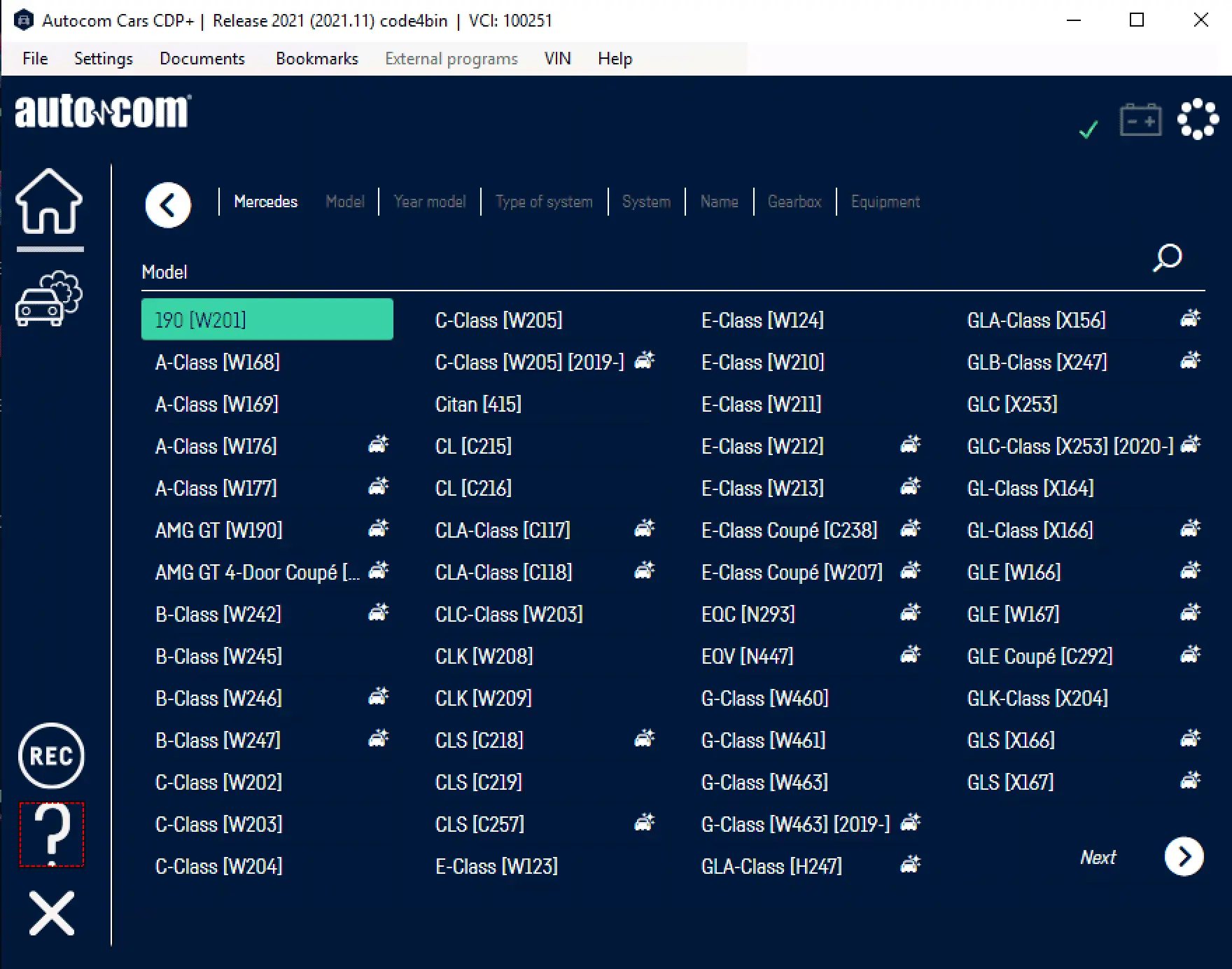Open the Bookmarks menu
The image size is (1232, 969).
pyautogui.click(x=317, y=59)
